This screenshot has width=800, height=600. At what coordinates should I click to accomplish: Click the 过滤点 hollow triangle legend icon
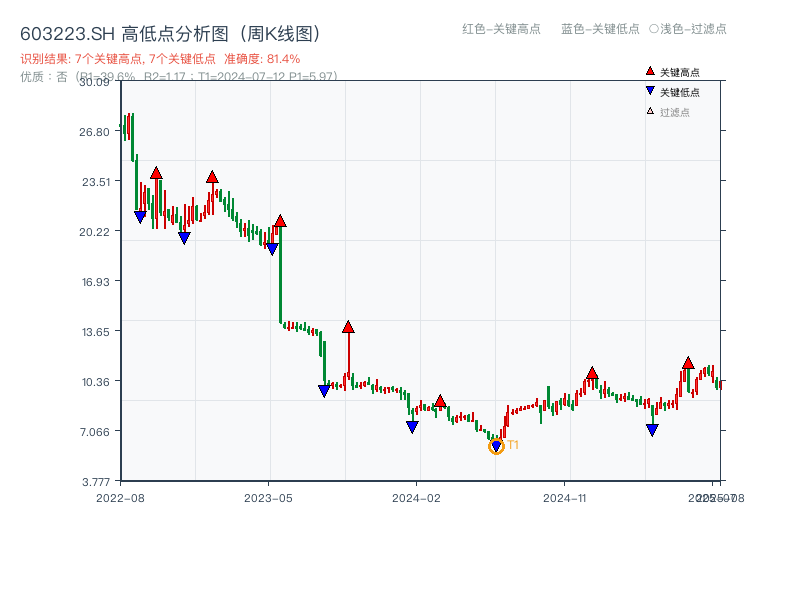(x=648, y=112)
